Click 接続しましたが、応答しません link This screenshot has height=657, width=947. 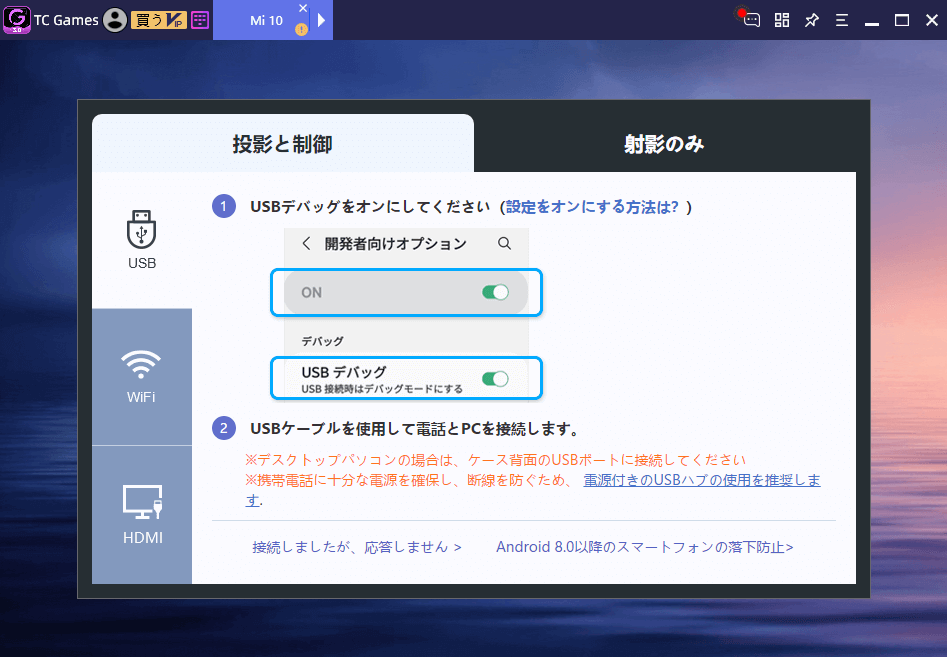[x=357, y=547]
